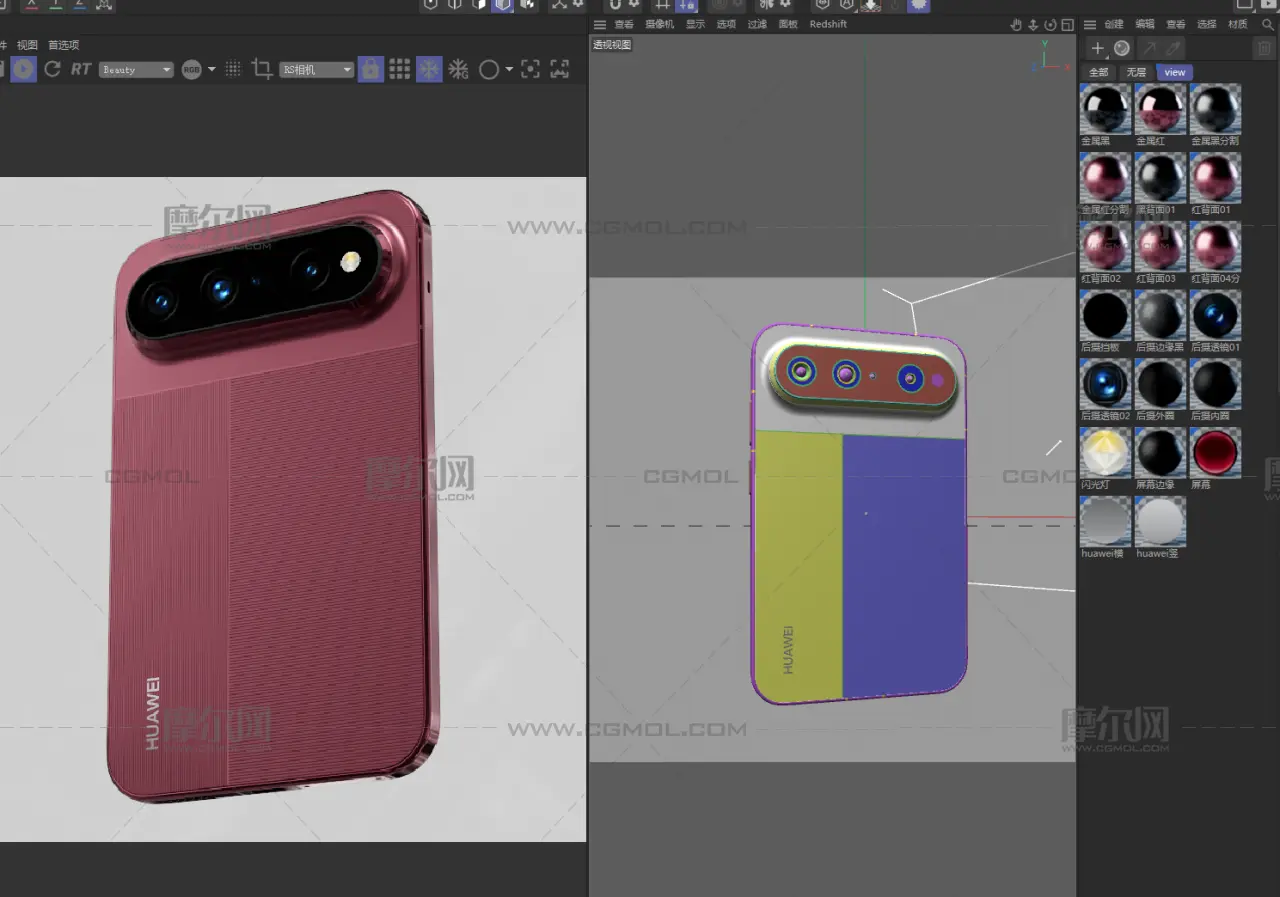
Task: Toggle the RT real-time render mode
Action: (81, 69)
